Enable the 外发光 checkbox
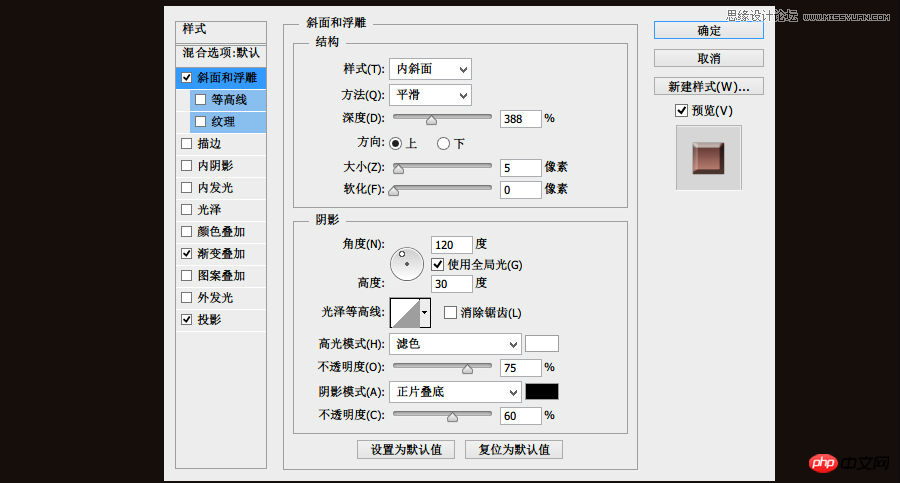Image resolution: width=900 pixels, height=483 pixels. pyautogui.click(x=187, y=297)
